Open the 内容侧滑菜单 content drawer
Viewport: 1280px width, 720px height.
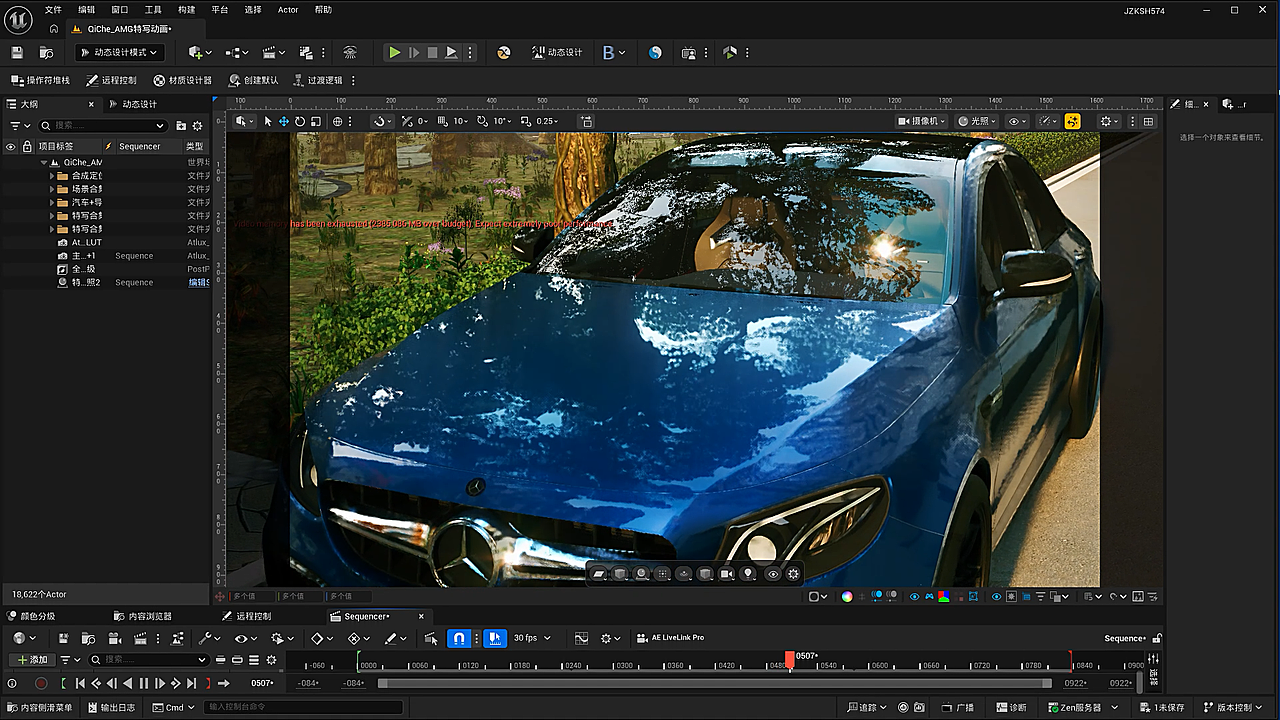(x=40, y=707)
